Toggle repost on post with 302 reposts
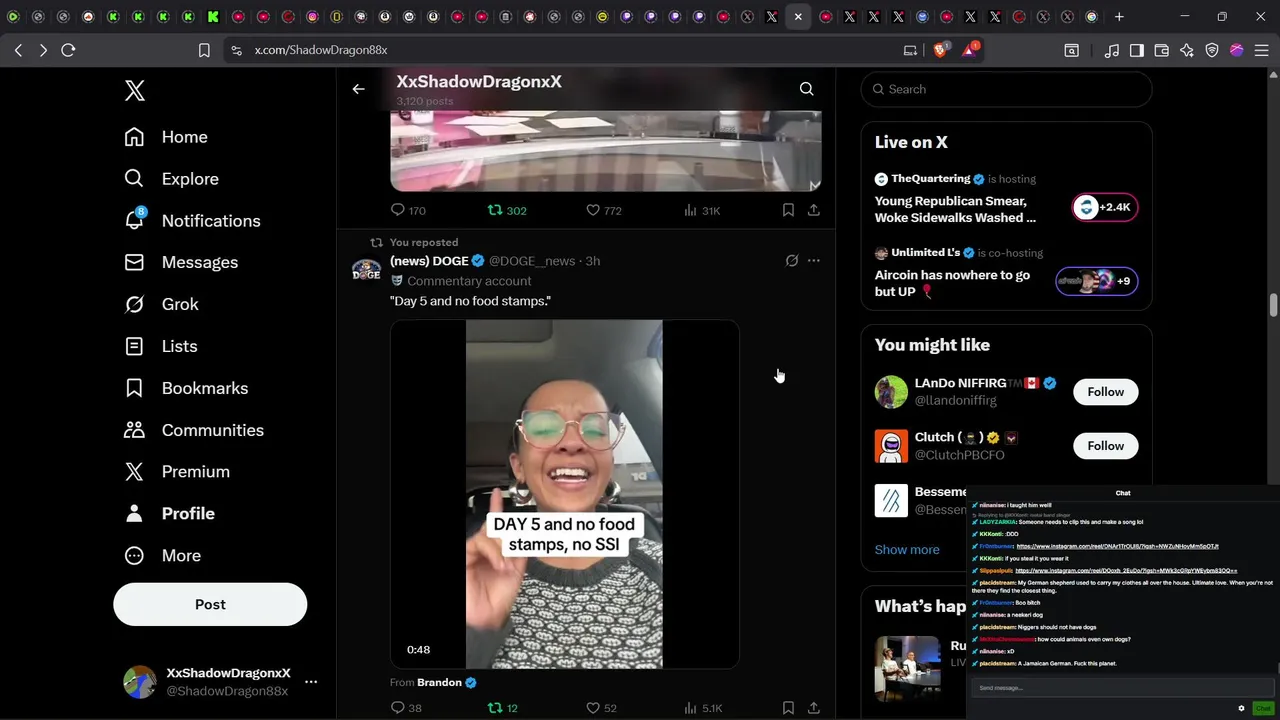Viewport: 1280px width, 720px height. [506, 210]
